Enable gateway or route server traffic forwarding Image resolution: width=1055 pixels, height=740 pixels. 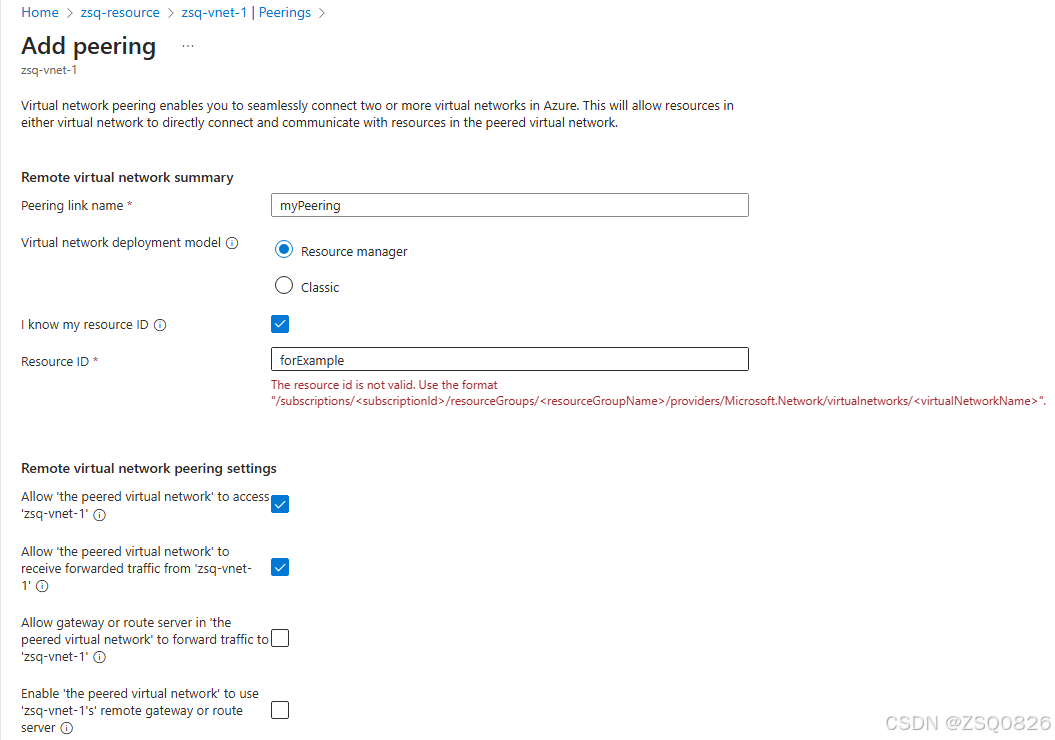[280, 637]
